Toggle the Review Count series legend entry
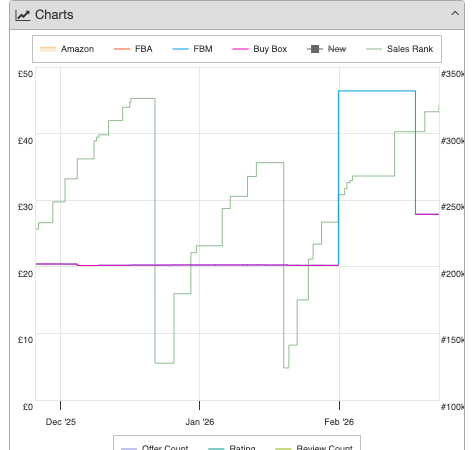This screenshot has width=474, height=450. pyautogui.click(x=314, y=447)
